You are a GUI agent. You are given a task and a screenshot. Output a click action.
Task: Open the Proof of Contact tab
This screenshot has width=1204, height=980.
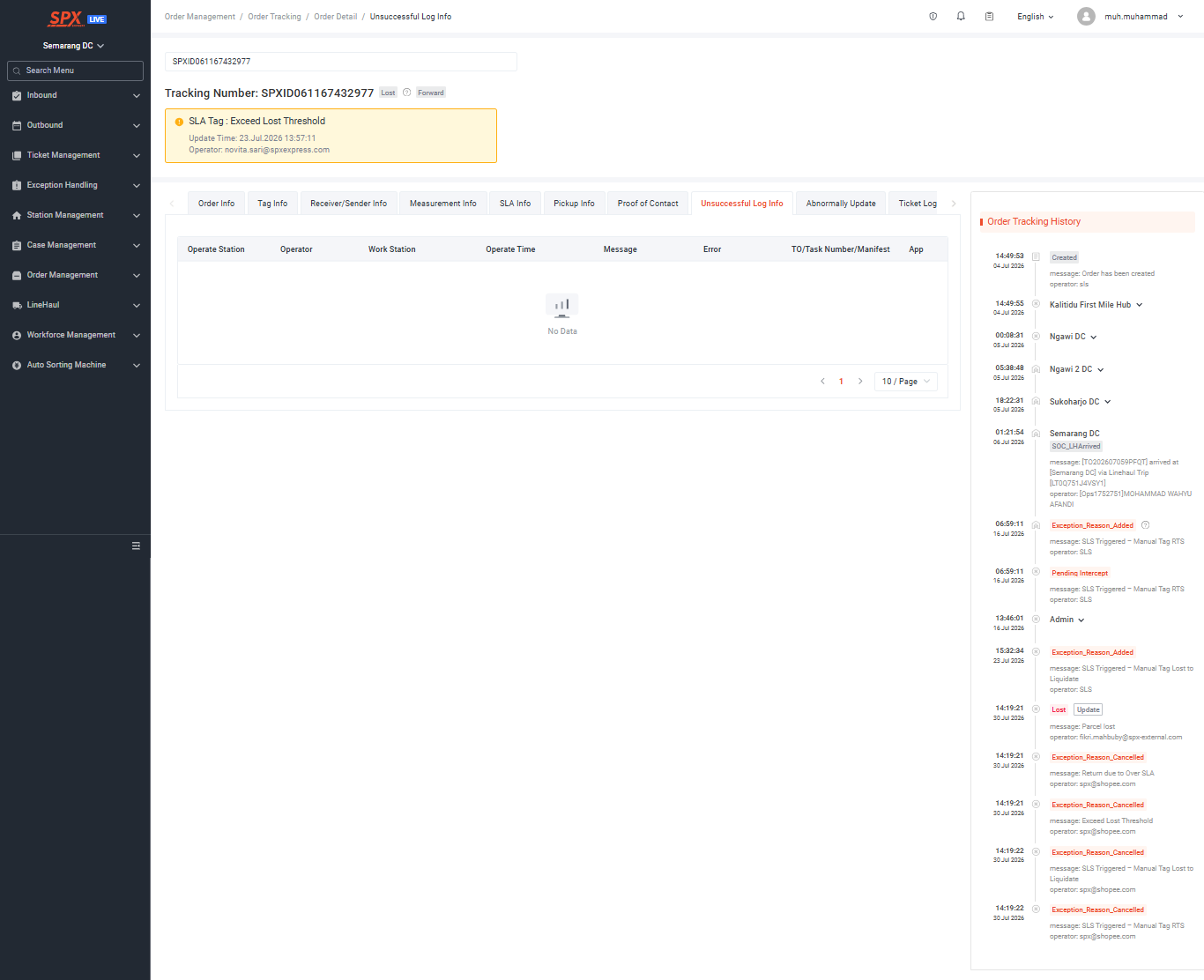pos(648,204)
